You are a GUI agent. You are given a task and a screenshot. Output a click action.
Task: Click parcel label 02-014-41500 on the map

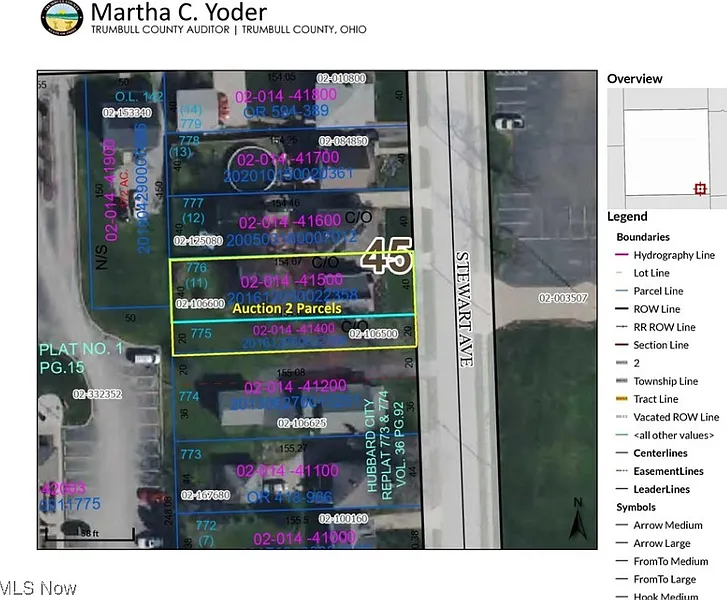pos(291,282)
